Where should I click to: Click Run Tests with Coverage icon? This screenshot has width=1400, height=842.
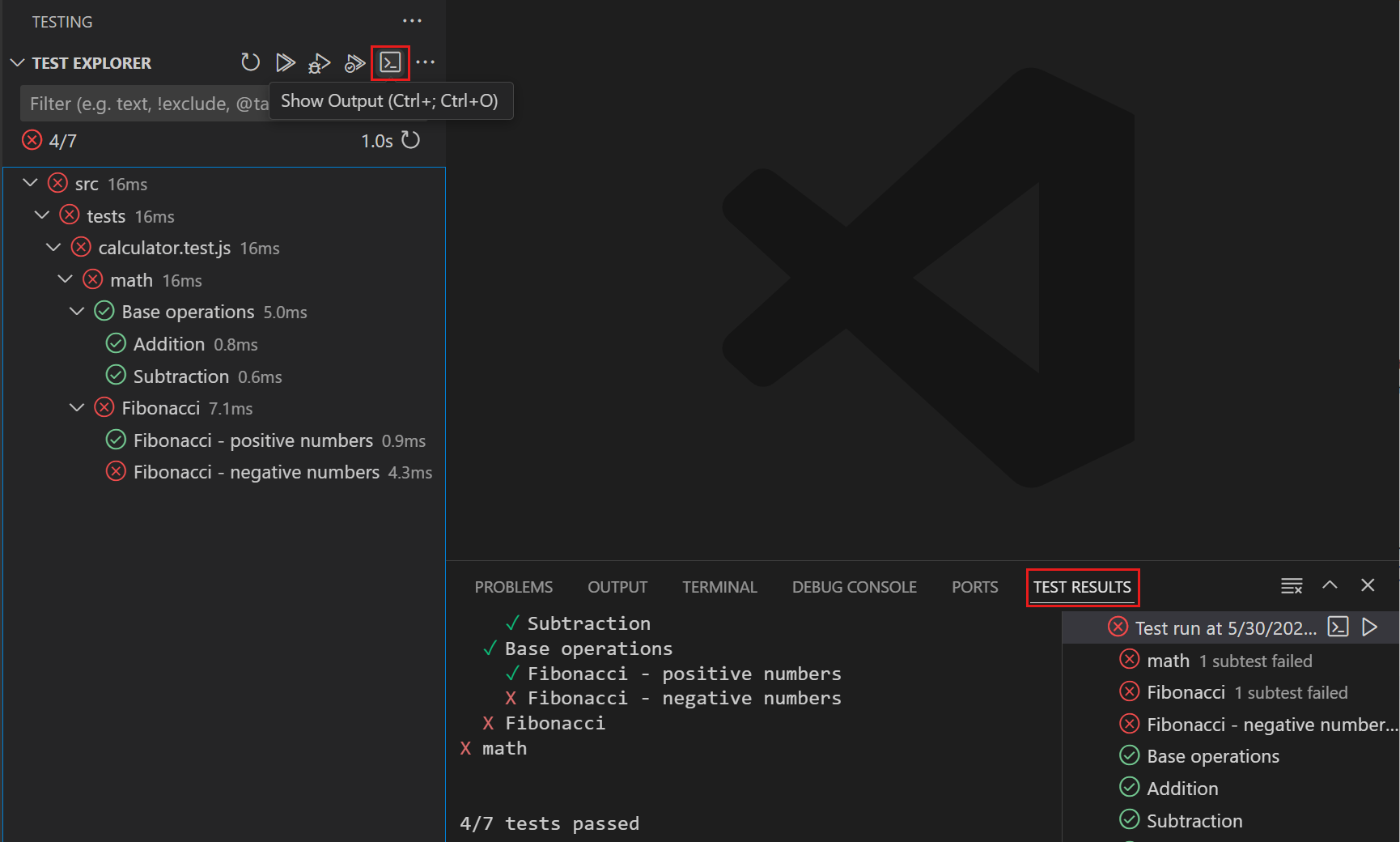(354, 62)
